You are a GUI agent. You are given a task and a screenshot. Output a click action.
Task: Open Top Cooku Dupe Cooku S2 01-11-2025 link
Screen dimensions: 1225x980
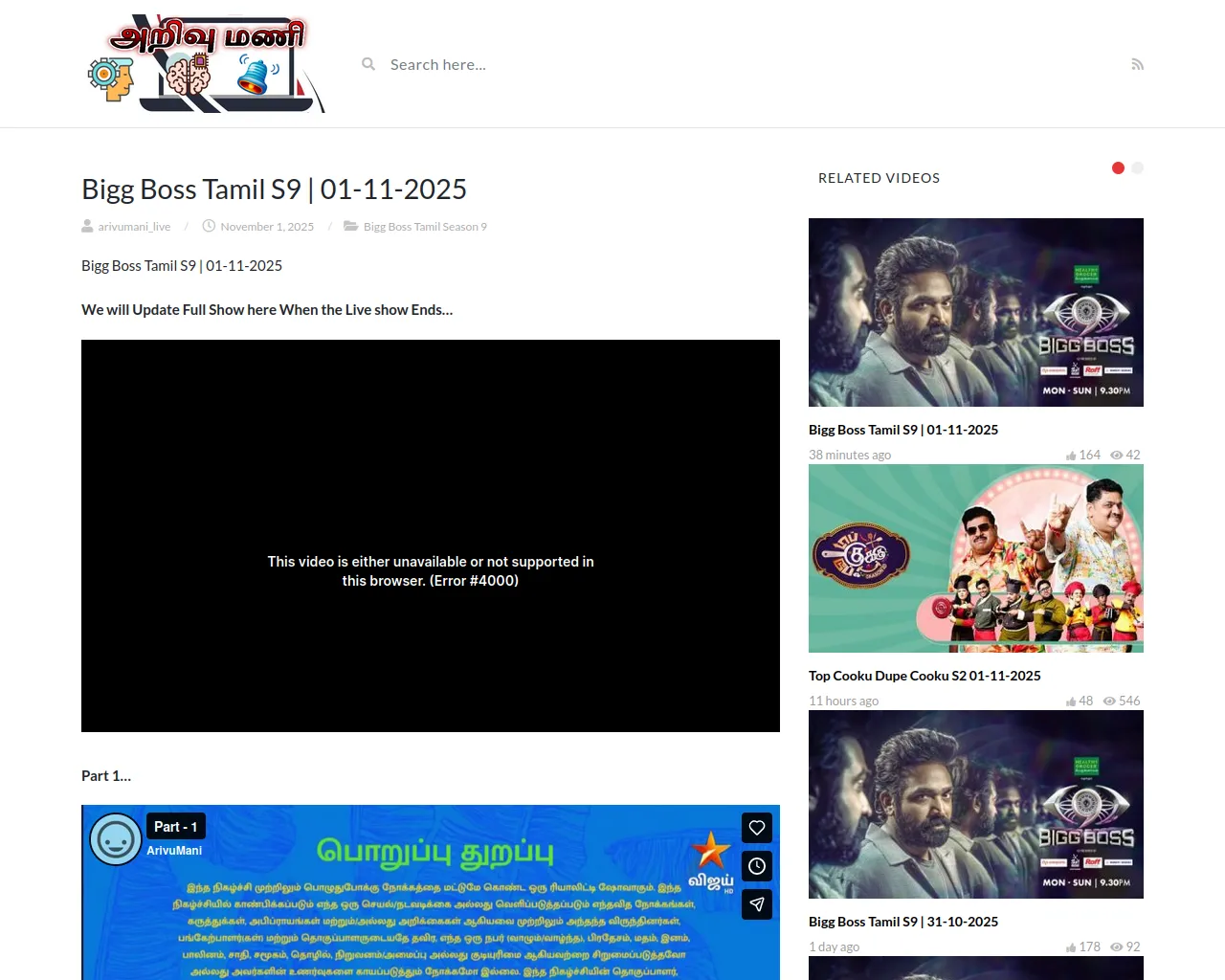tap(924, 676)
